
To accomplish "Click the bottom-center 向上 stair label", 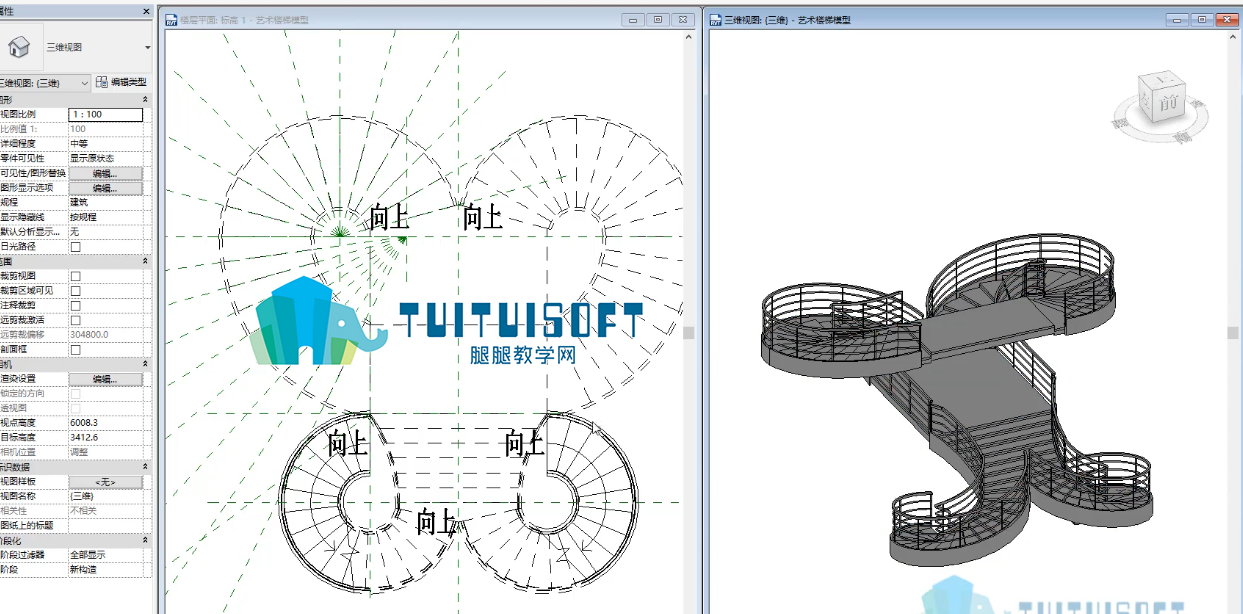I will 436,521.
